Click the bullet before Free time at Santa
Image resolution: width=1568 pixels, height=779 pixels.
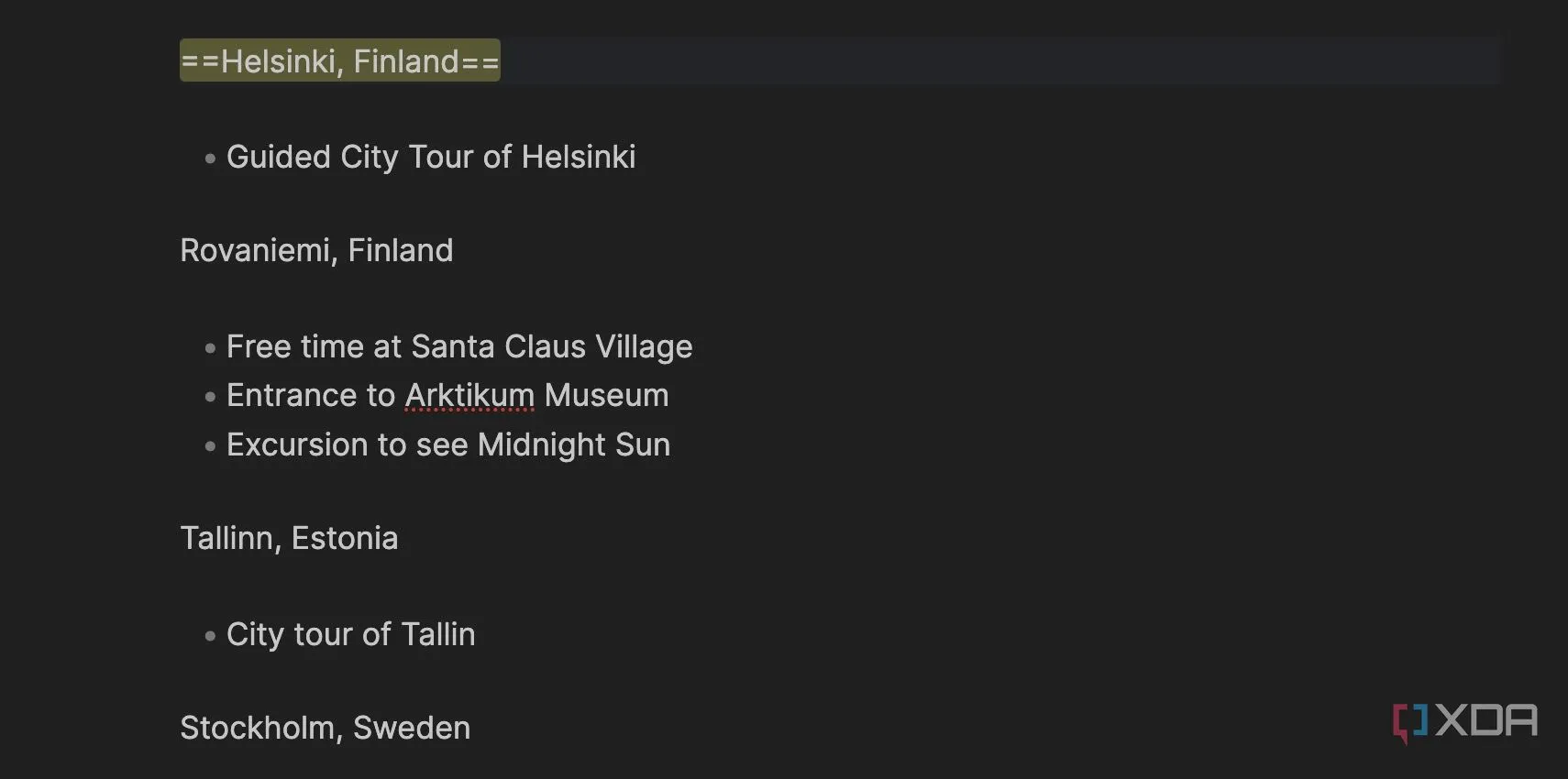coord(210,348)
